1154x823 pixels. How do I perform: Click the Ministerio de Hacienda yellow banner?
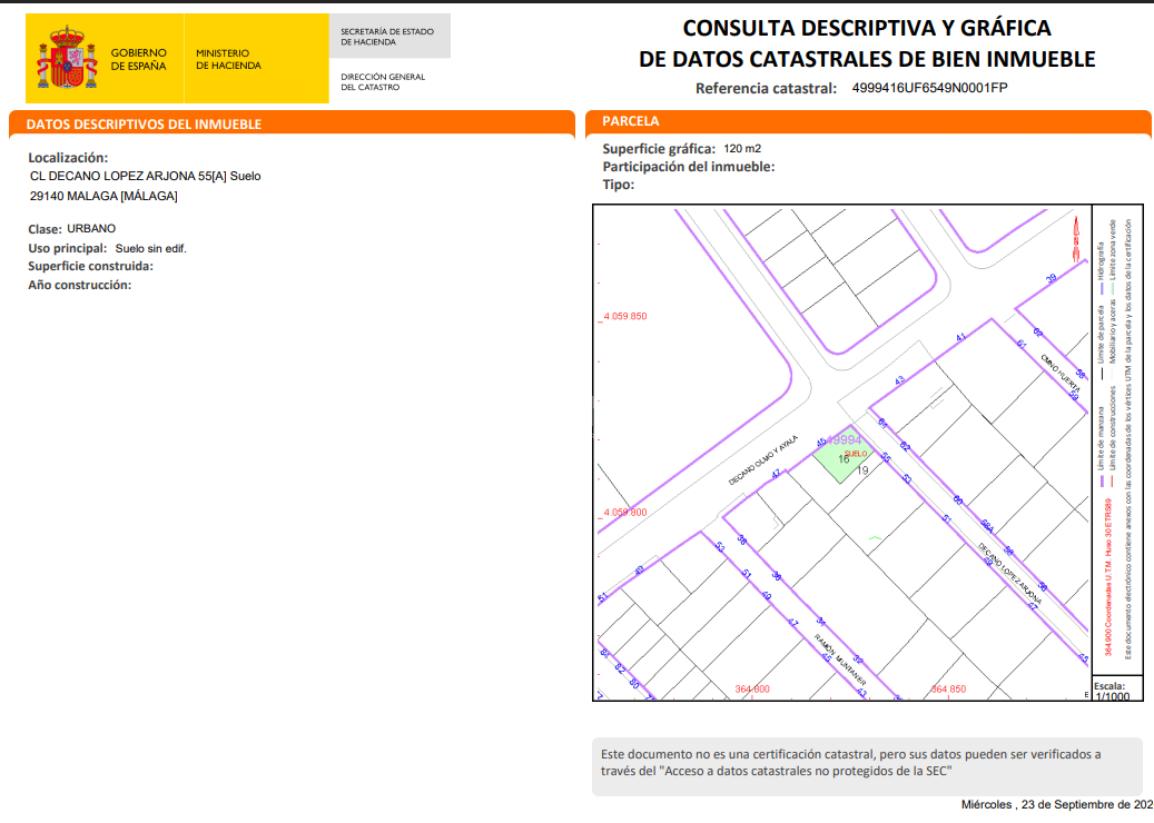[x=228, y=59]
